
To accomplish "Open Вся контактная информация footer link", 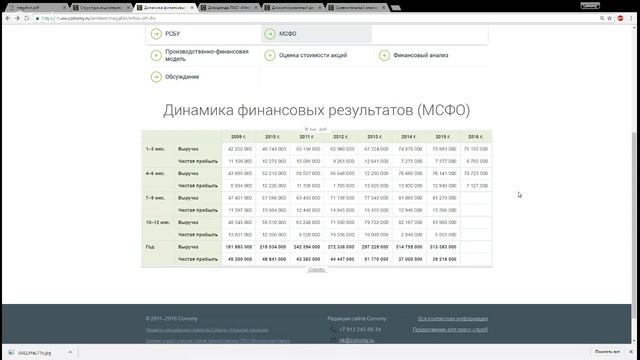I will pyautogui.click(x=452, y=318).
